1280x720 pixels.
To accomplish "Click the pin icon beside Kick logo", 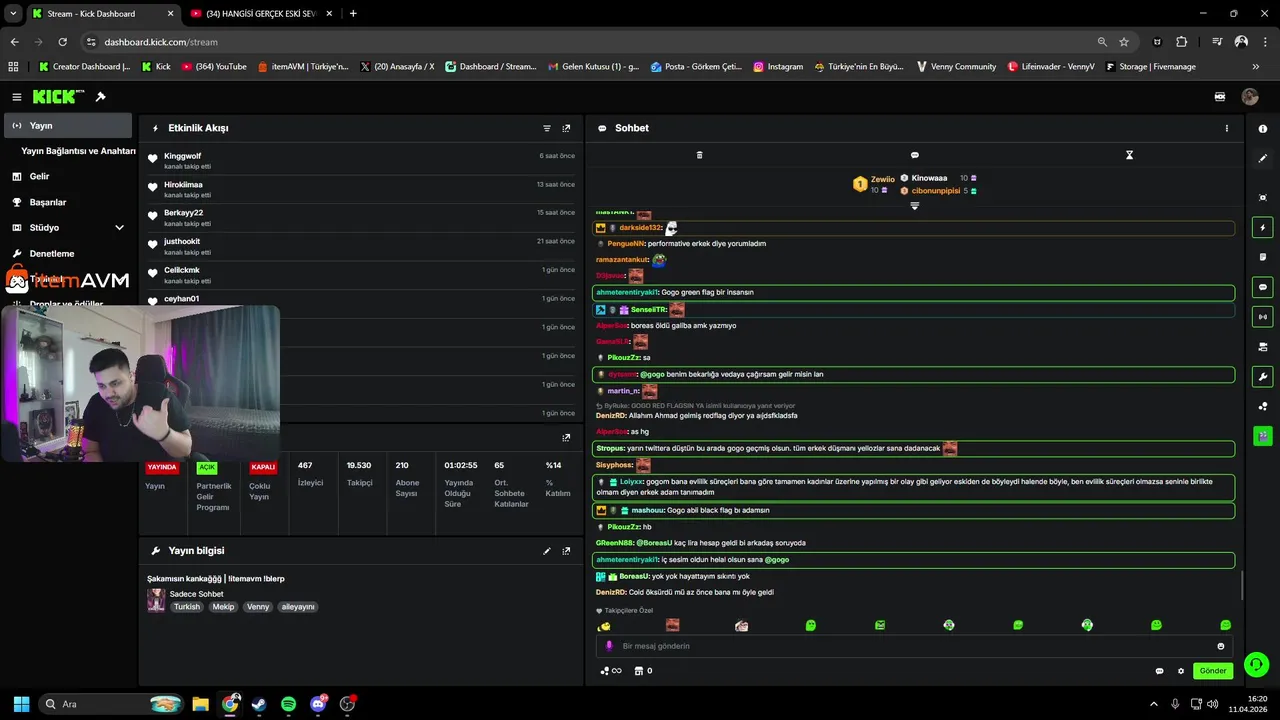I will [100, 97].
